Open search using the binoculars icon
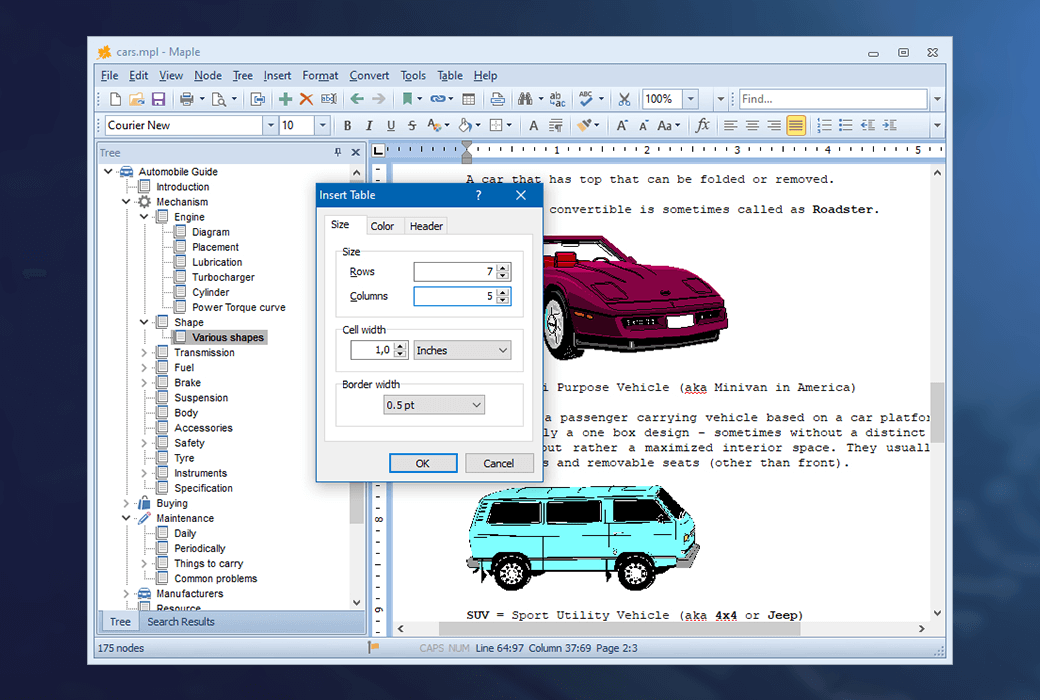1040x700 pixels. 525,100
